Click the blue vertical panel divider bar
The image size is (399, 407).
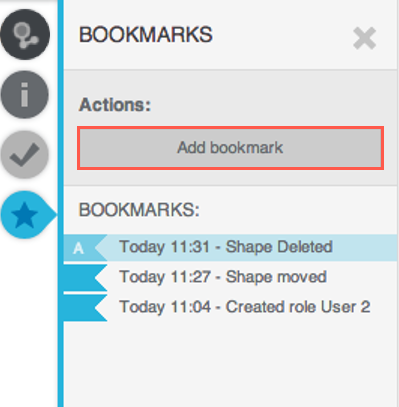coord(60,203)
